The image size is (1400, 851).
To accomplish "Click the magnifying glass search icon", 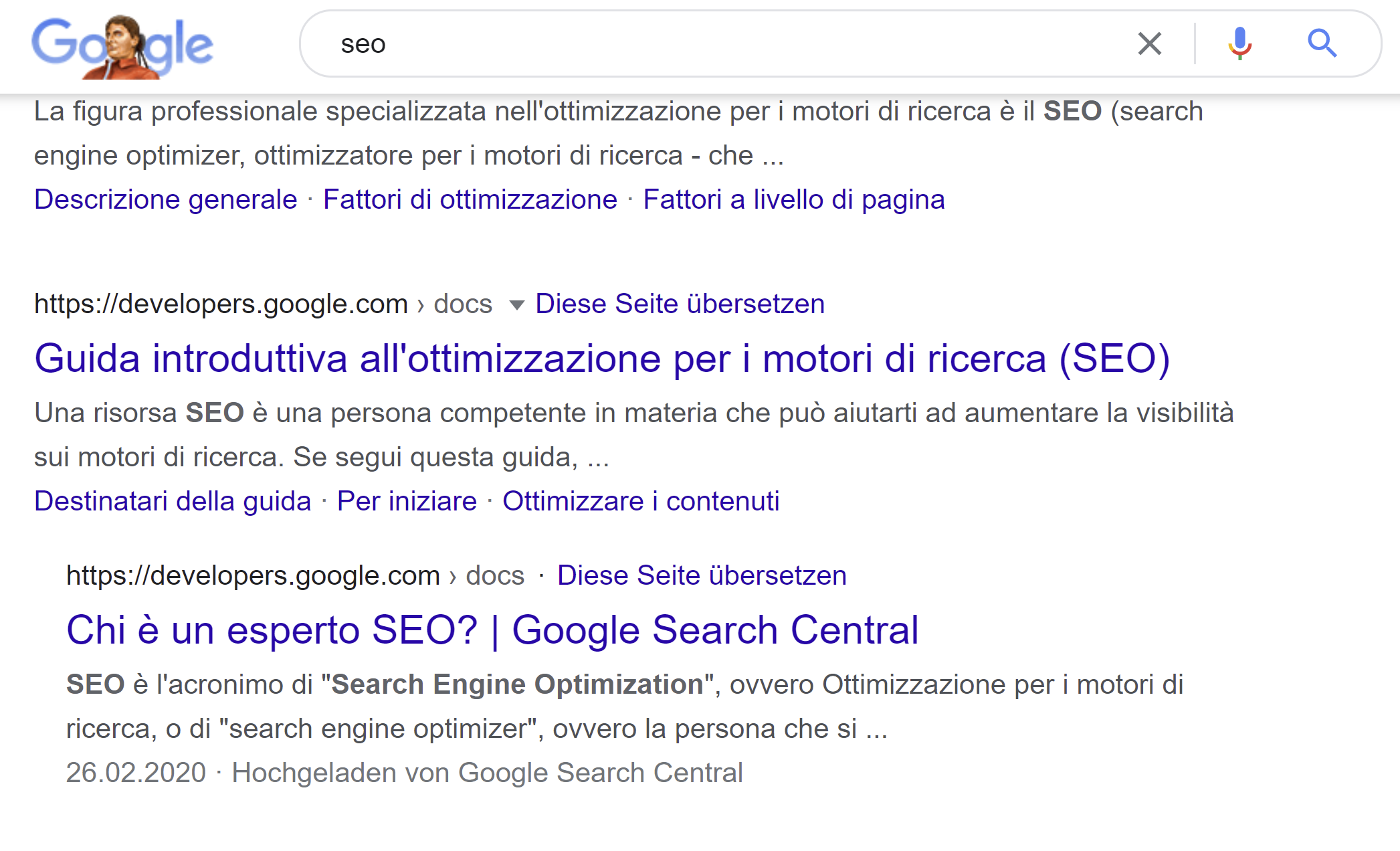I will click(1323, 44).
